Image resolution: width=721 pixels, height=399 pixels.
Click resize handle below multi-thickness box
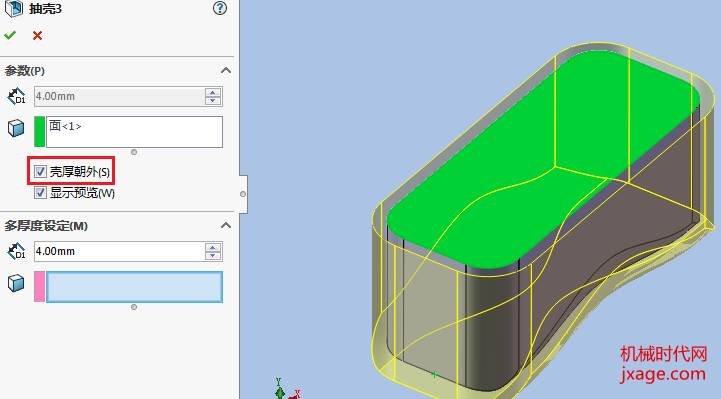tap(134, 307)
